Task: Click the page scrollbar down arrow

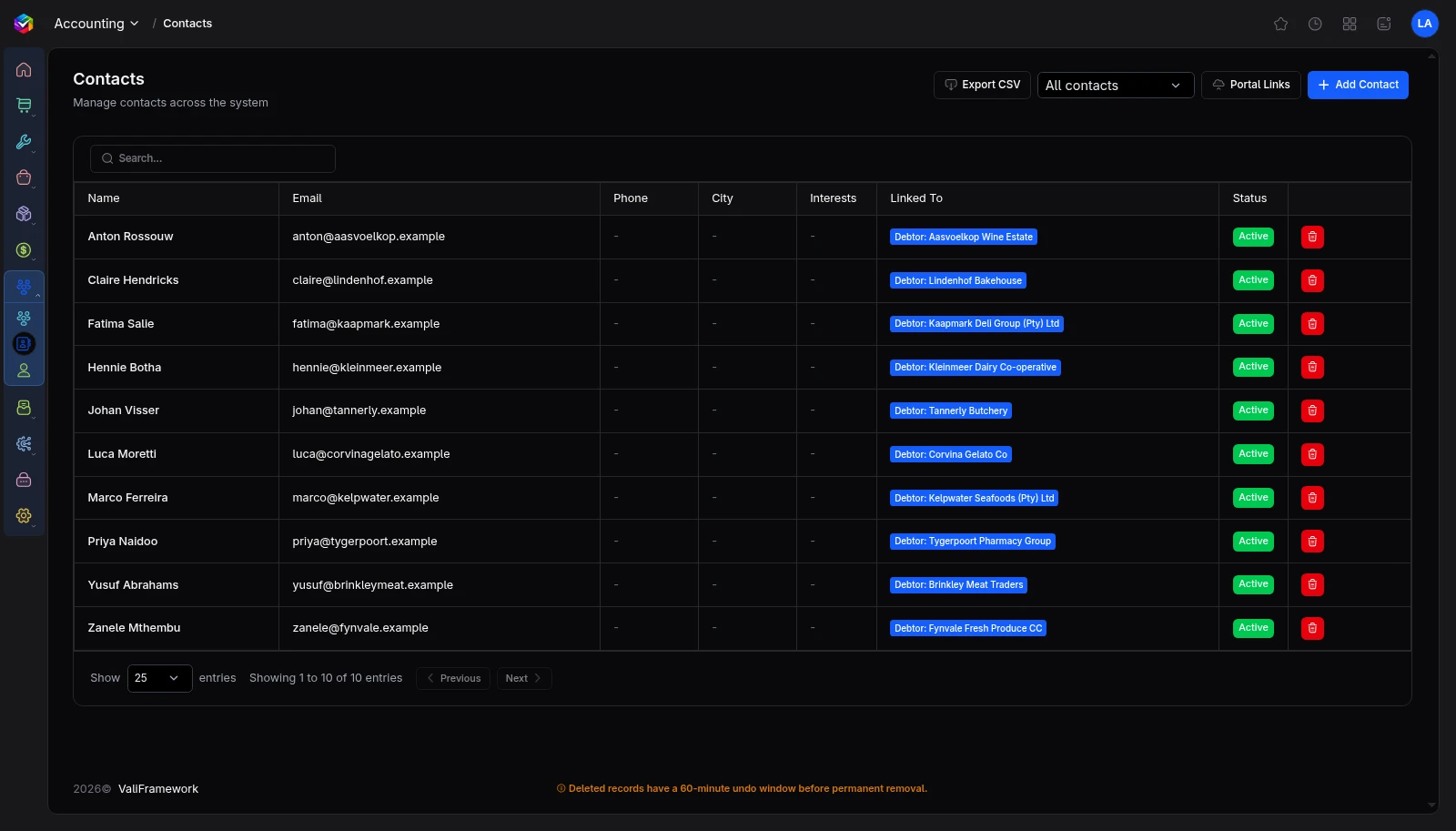Action: point(1432,806)
